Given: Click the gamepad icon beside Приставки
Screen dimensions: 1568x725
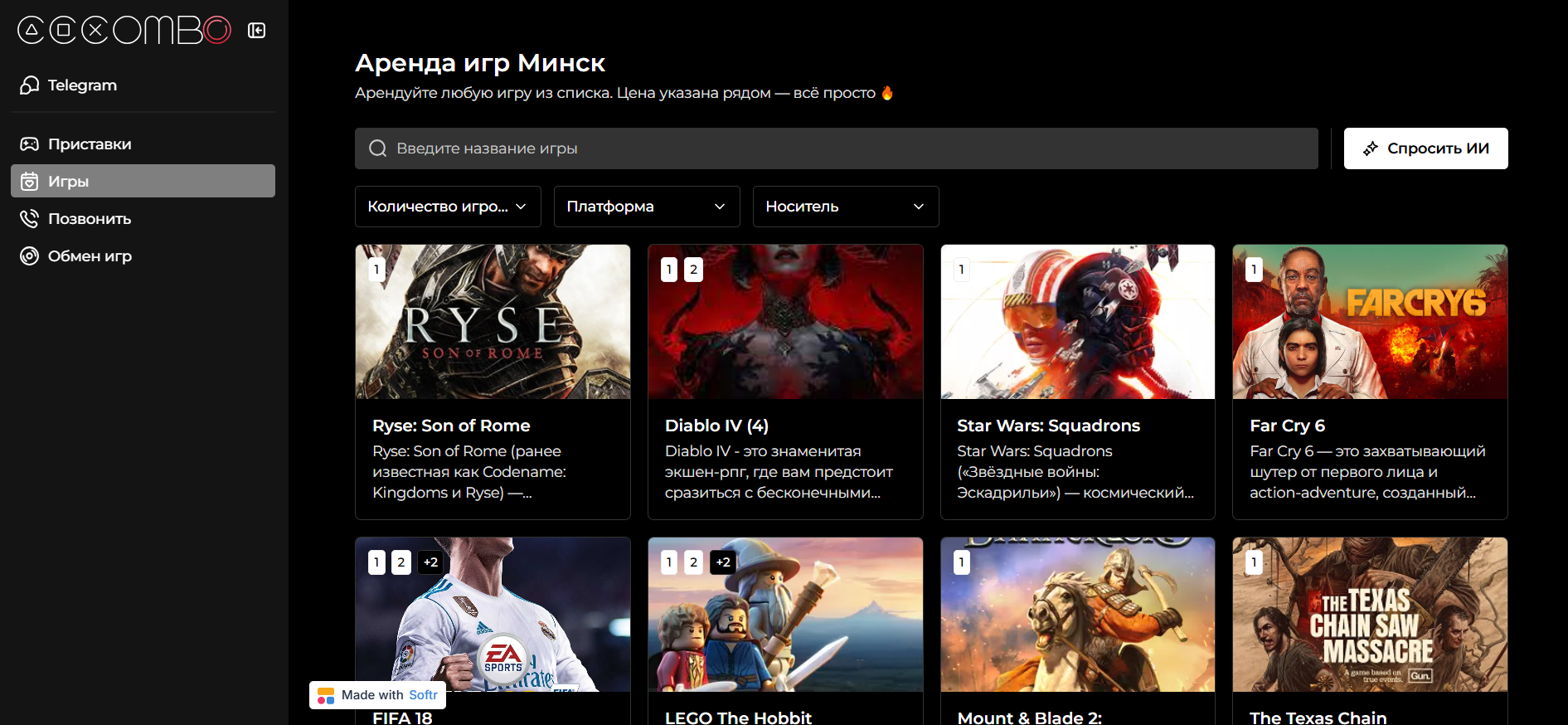Looking at the screenshot, I should [x=30, y=144].
